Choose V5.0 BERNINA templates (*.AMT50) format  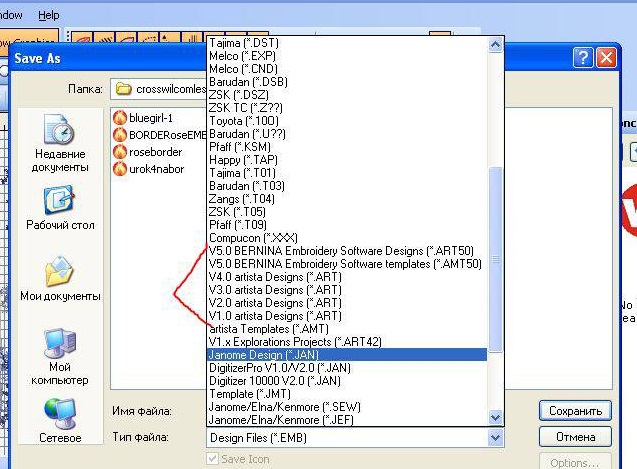tap(347, 264)
